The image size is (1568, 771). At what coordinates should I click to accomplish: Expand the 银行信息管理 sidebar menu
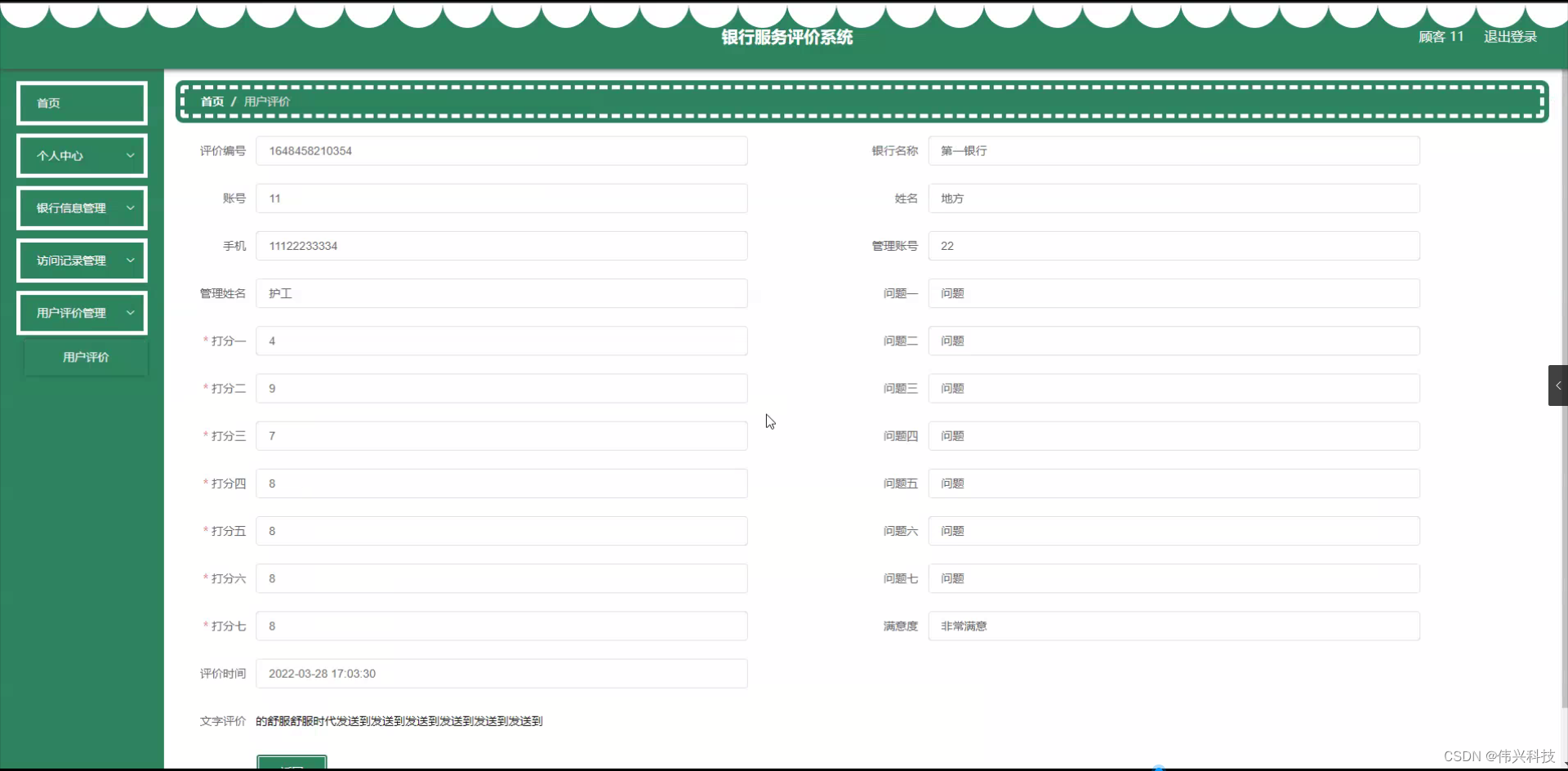coord(82,207)
